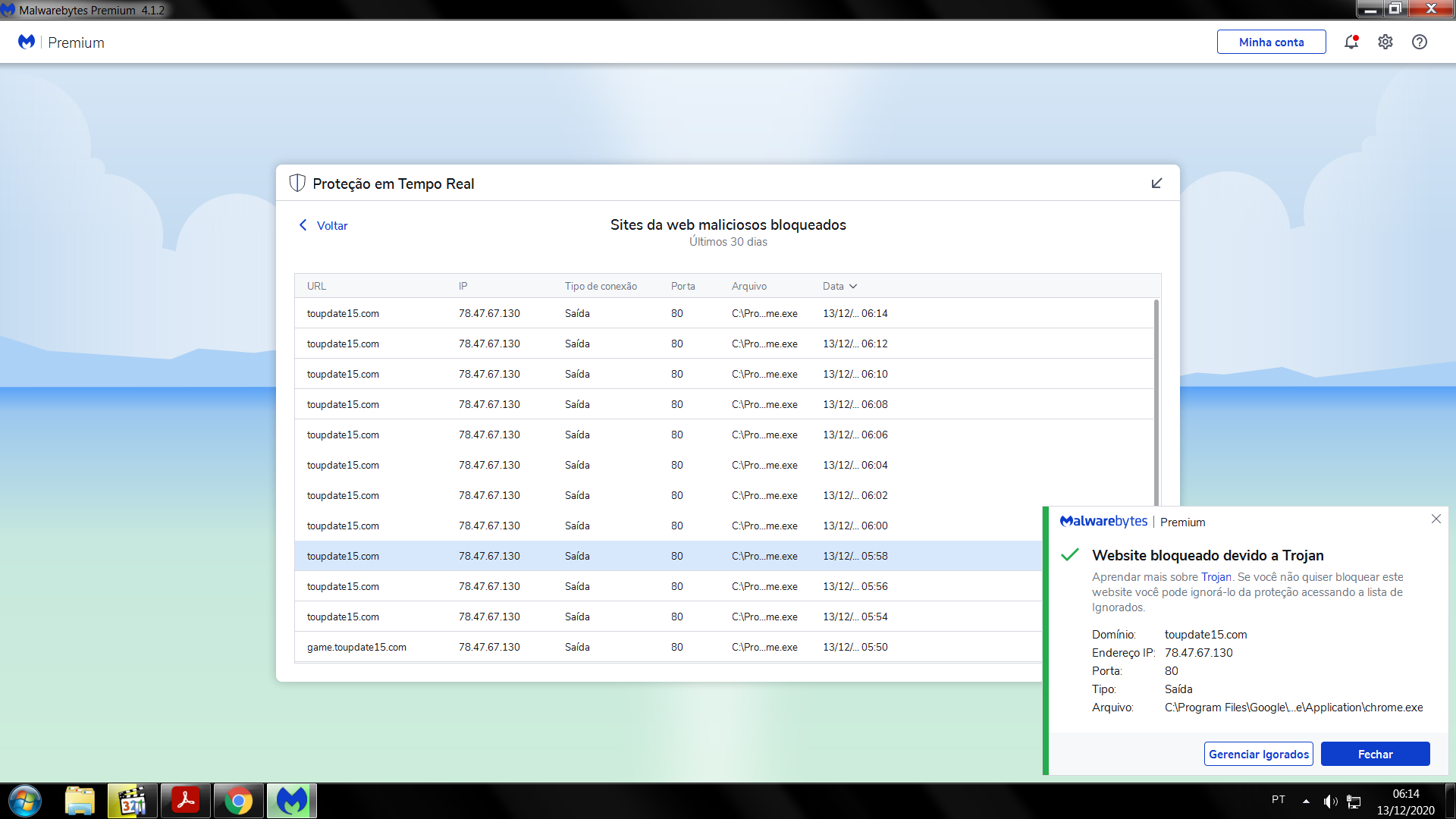Click Endereço IP value in notification
This screenshot has width=1456, height=819.
pos(1199,652)
